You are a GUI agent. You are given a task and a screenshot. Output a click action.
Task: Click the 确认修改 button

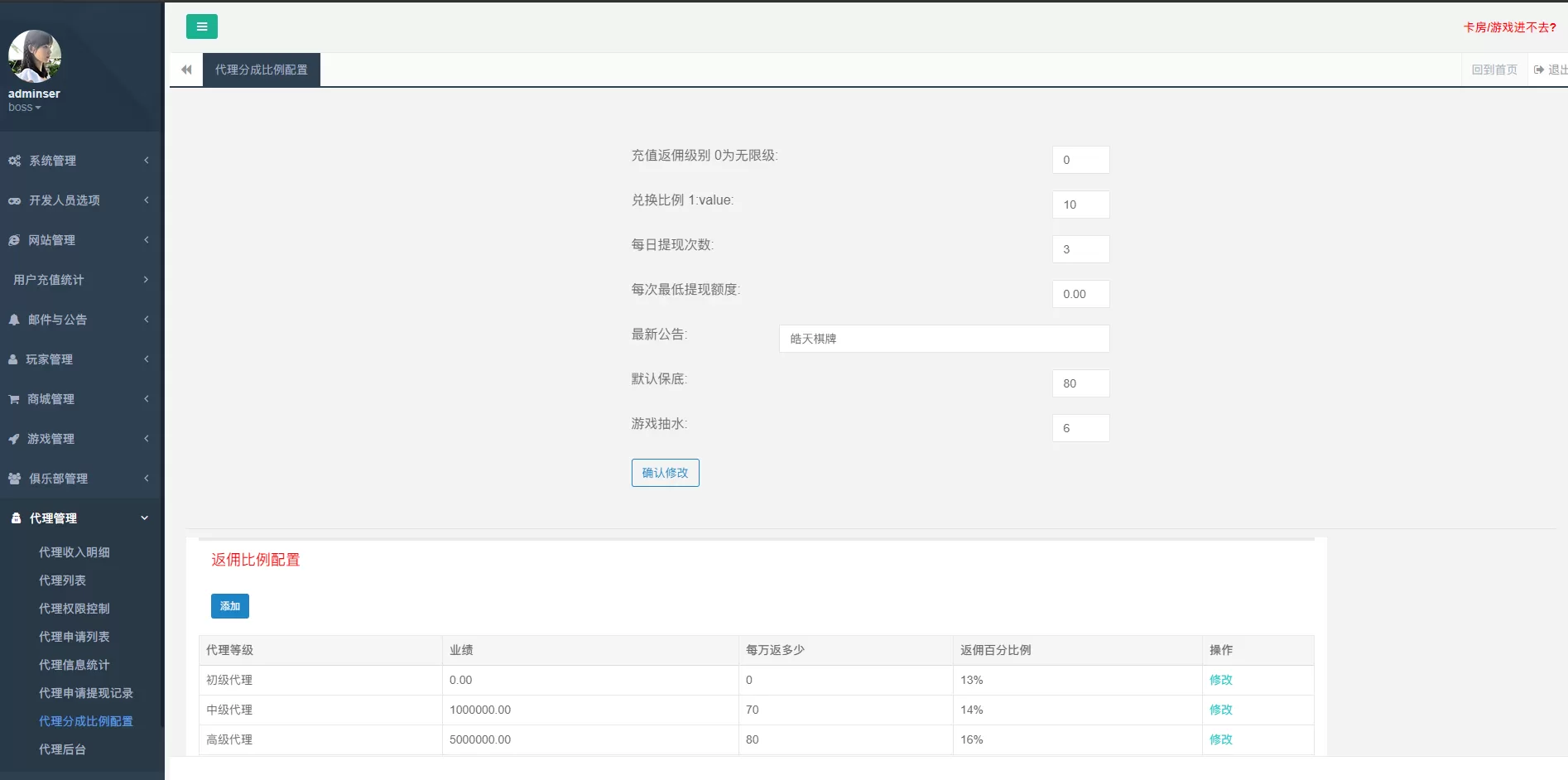click(665, 472)
